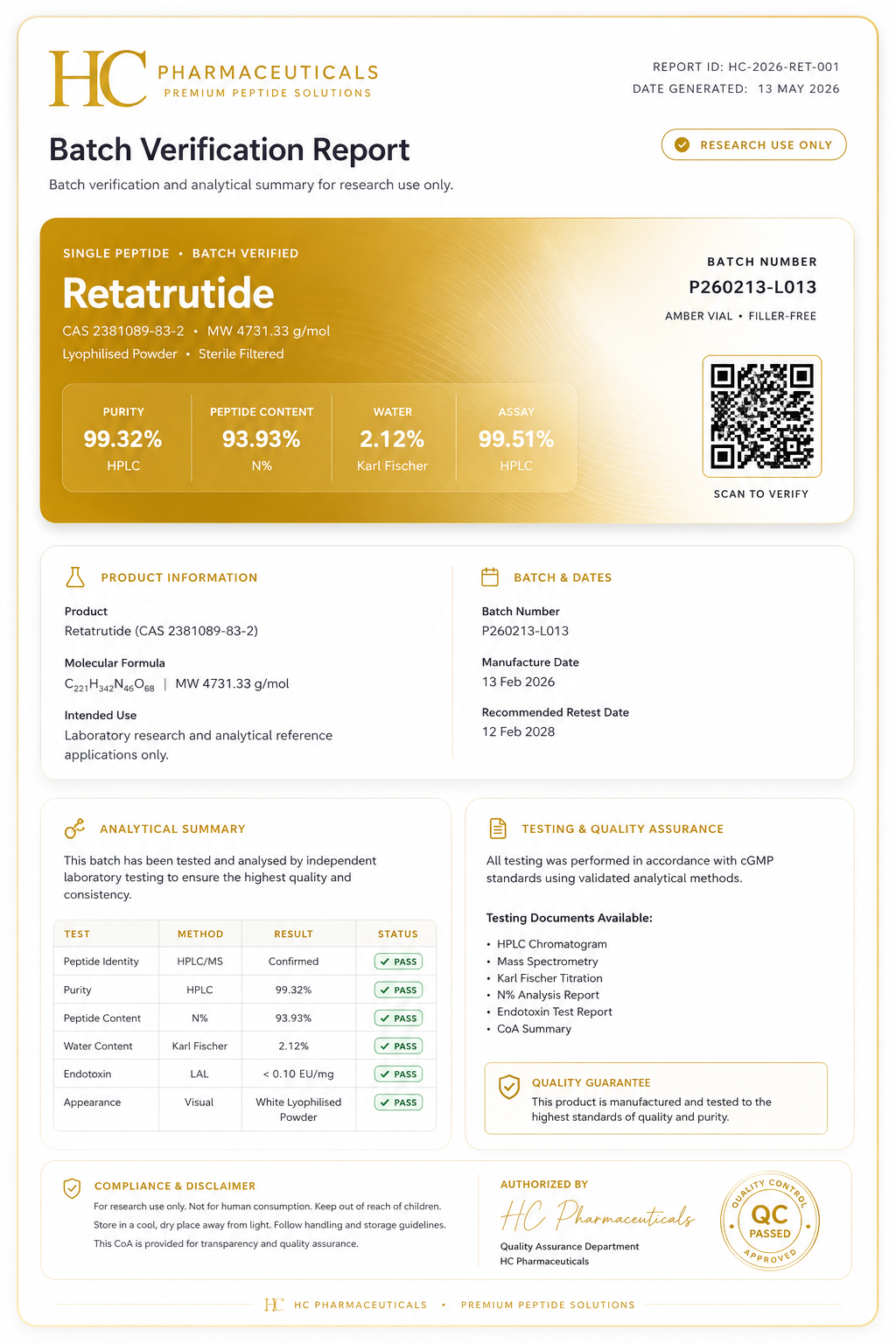Click the QR code to verify

(x=762, y=416)
